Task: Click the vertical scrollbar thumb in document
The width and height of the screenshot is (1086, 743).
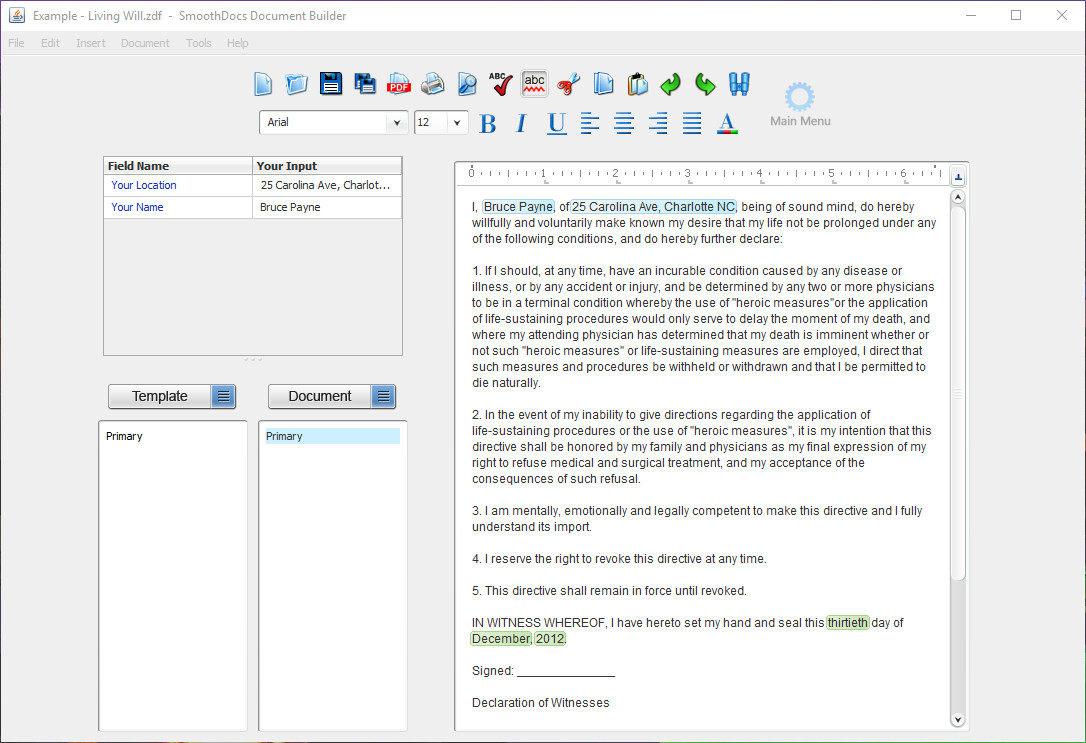Action: click(958, 393)
